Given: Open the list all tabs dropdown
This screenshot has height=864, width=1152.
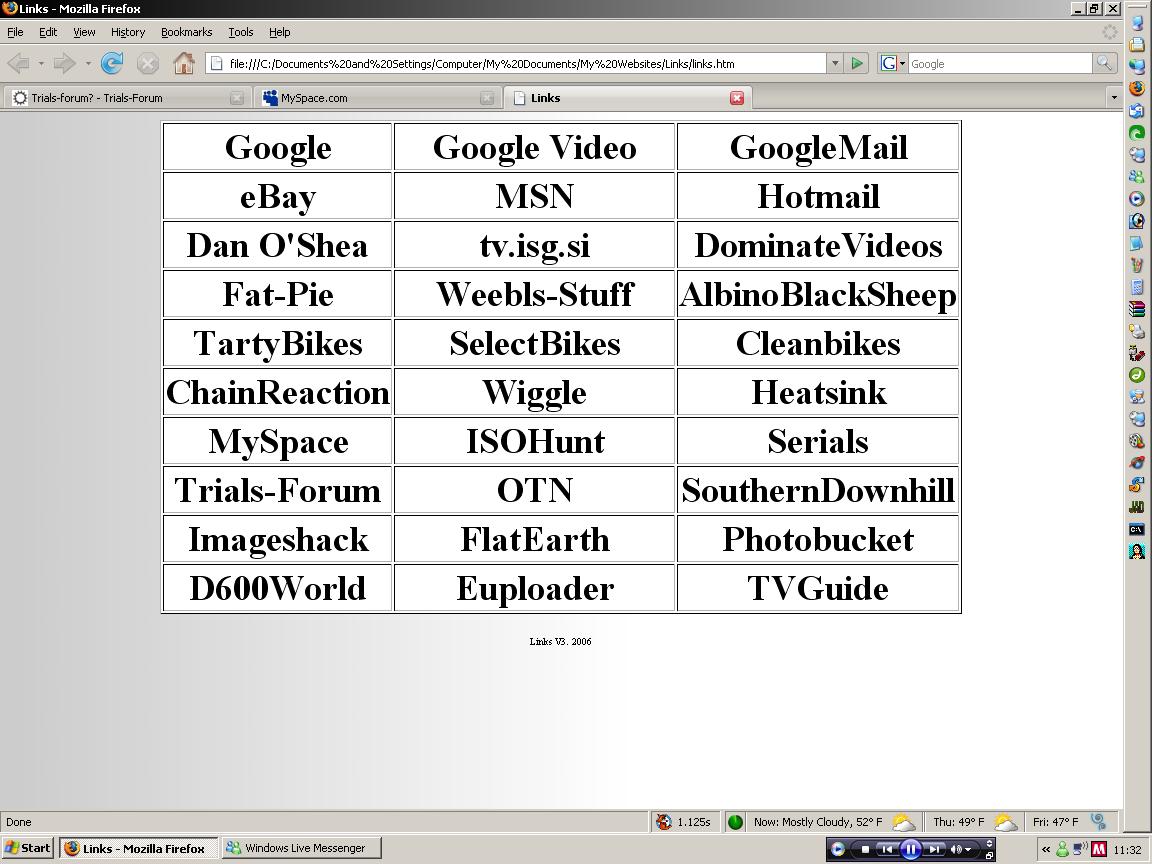Looking at the screenshot, I should click(1114, 98).
